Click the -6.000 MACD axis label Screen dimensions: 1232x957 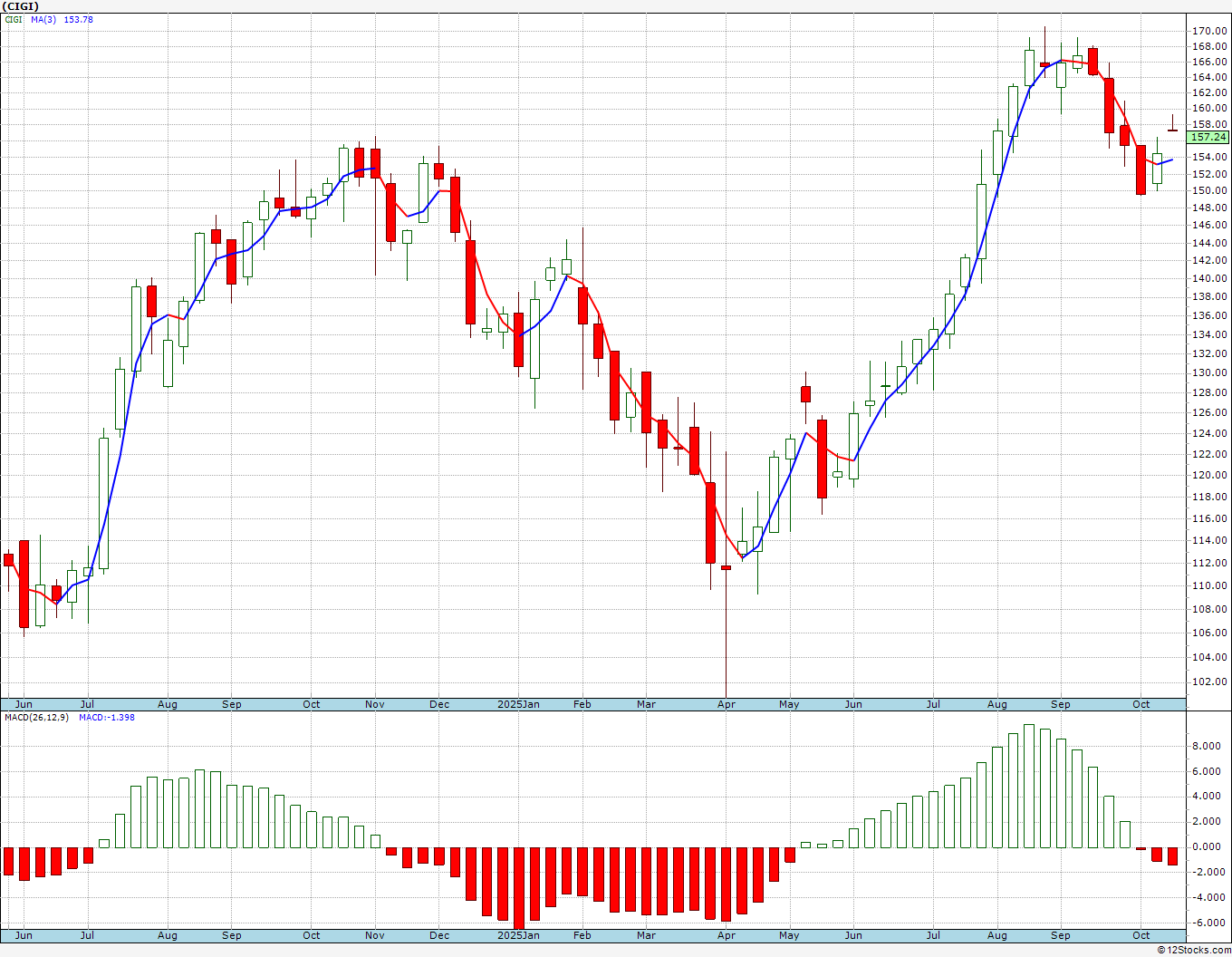pyautogui.click(x=1207, y=923)
